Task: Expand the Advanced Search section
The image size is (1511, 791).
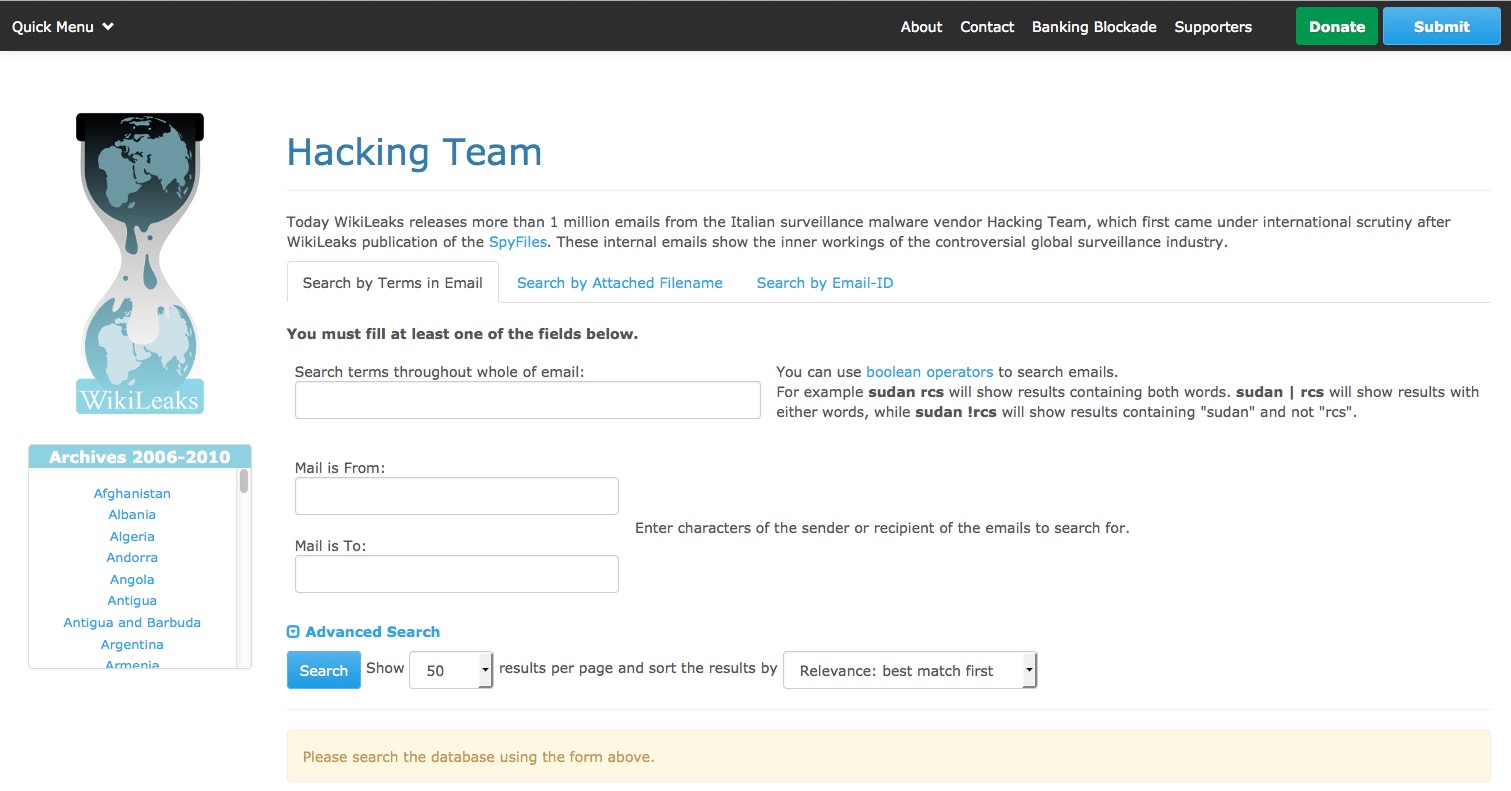Action: (364, 632)
